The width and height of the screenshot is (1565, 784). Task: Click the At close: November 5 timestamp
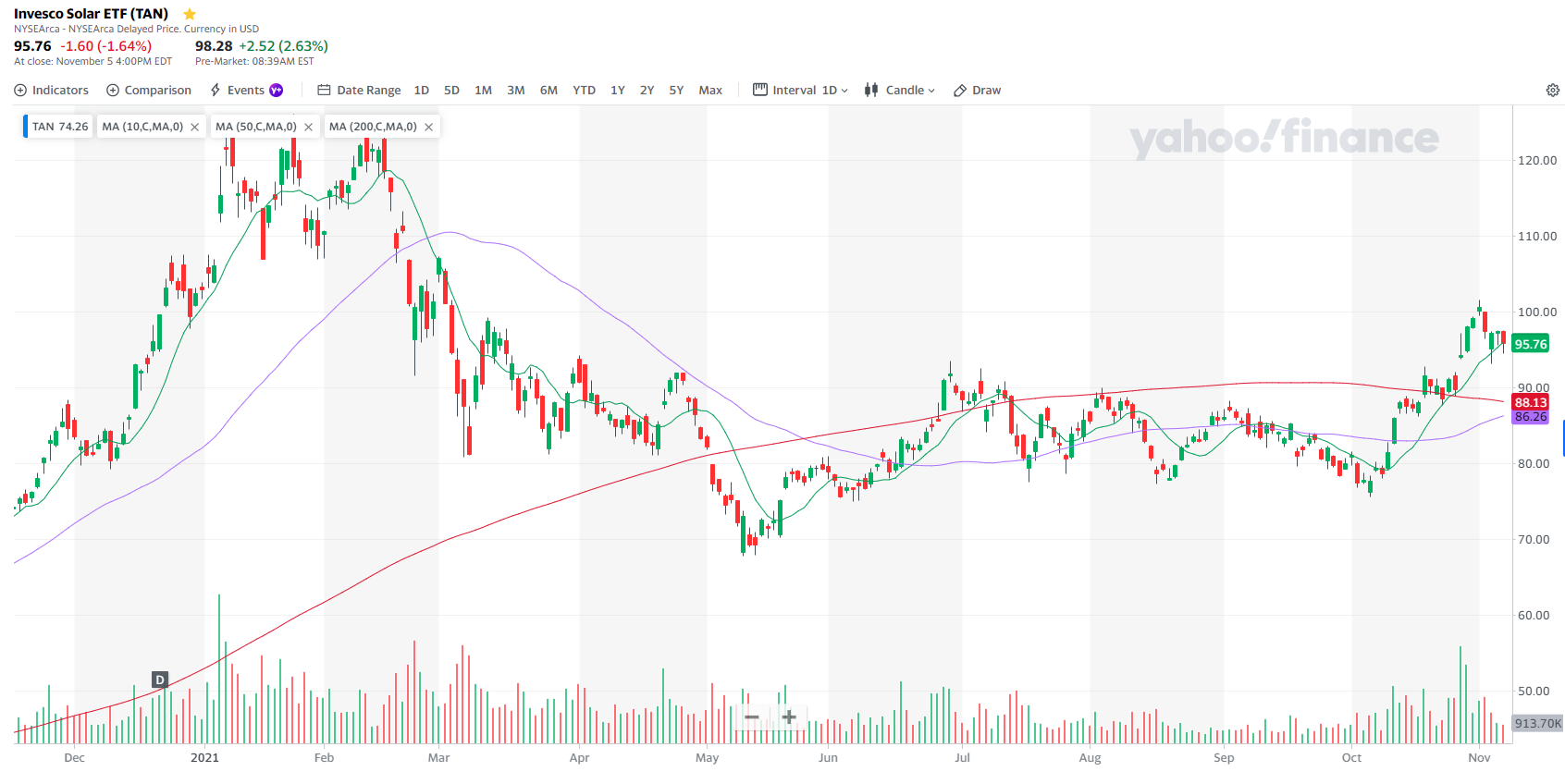click(x=92, y=61)
